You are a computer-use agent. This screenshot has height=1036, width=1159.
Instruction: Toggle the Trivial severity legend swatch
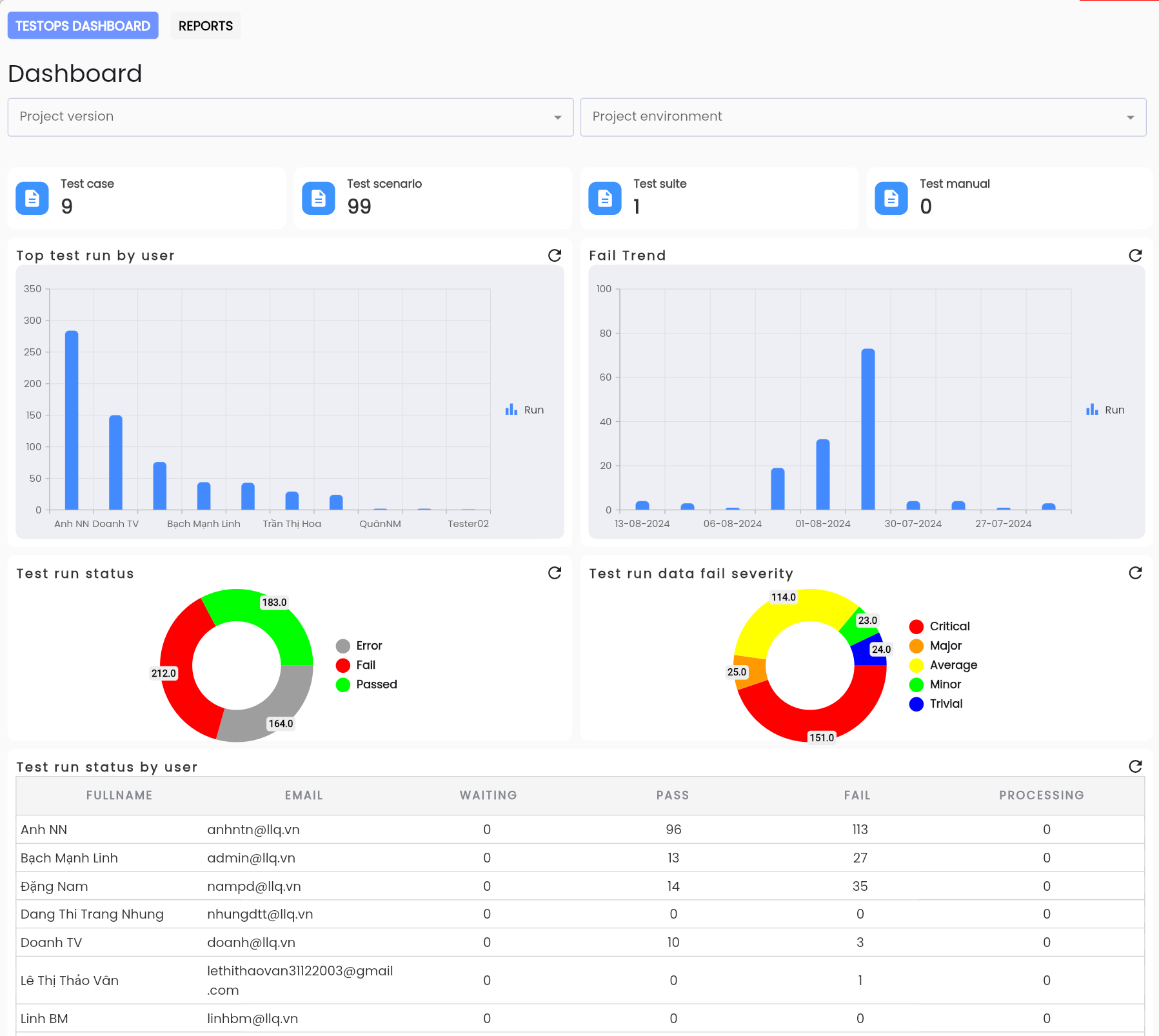click(x=916, y=704)
